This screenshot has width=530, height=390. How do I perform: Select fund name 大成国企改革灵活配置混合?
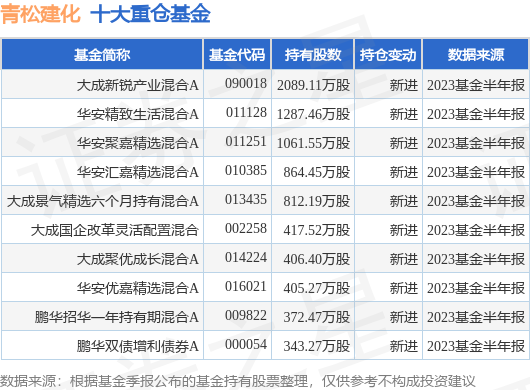[115, 230]
